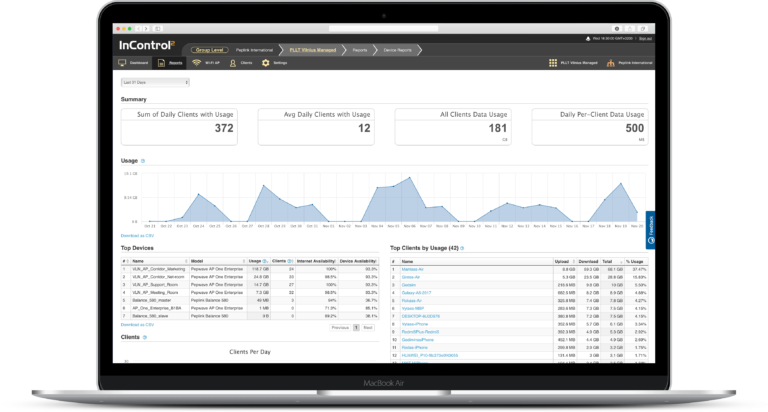Click the browser share icon
This screenshot has width=768, height=412.
pyautogui.click(x=630, y=29)
